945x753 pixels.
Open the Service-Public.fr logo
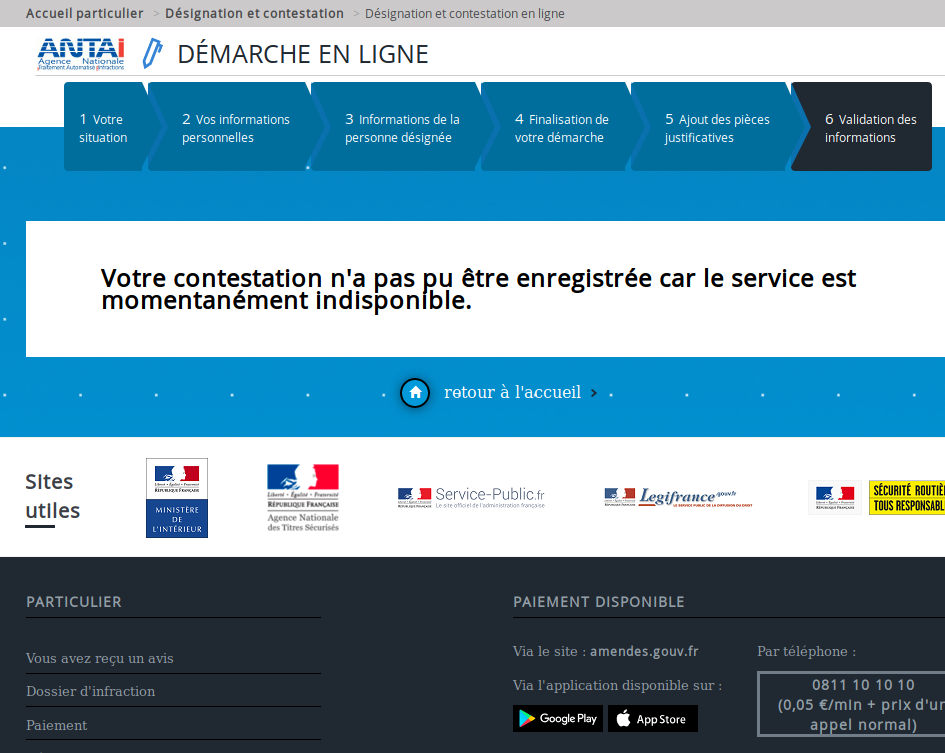(x=471, y=498)
